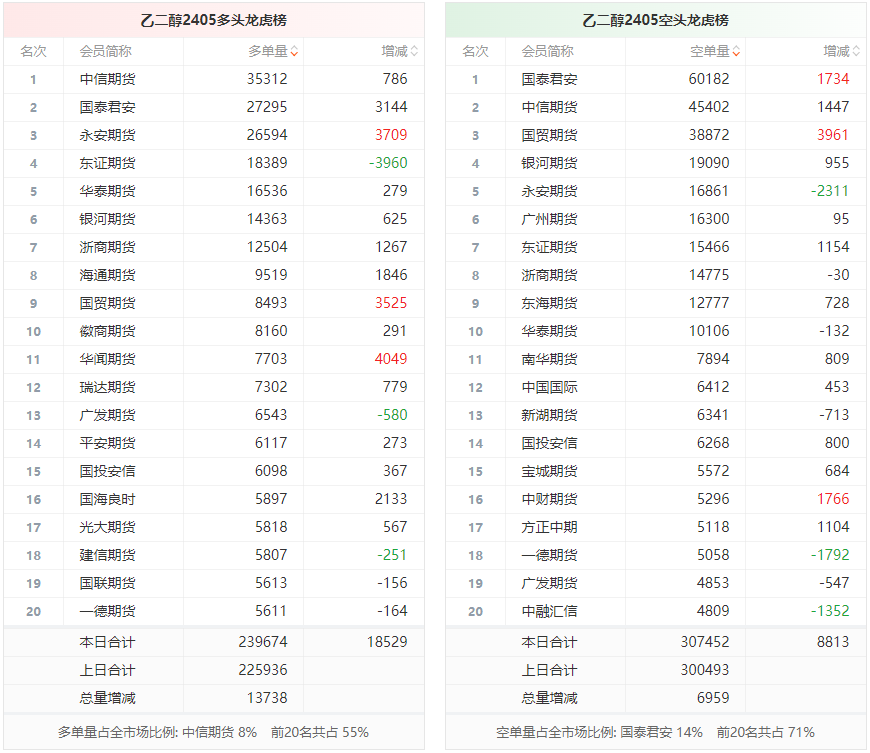Select 建信期货 in long ranking

tap(107, 555)
